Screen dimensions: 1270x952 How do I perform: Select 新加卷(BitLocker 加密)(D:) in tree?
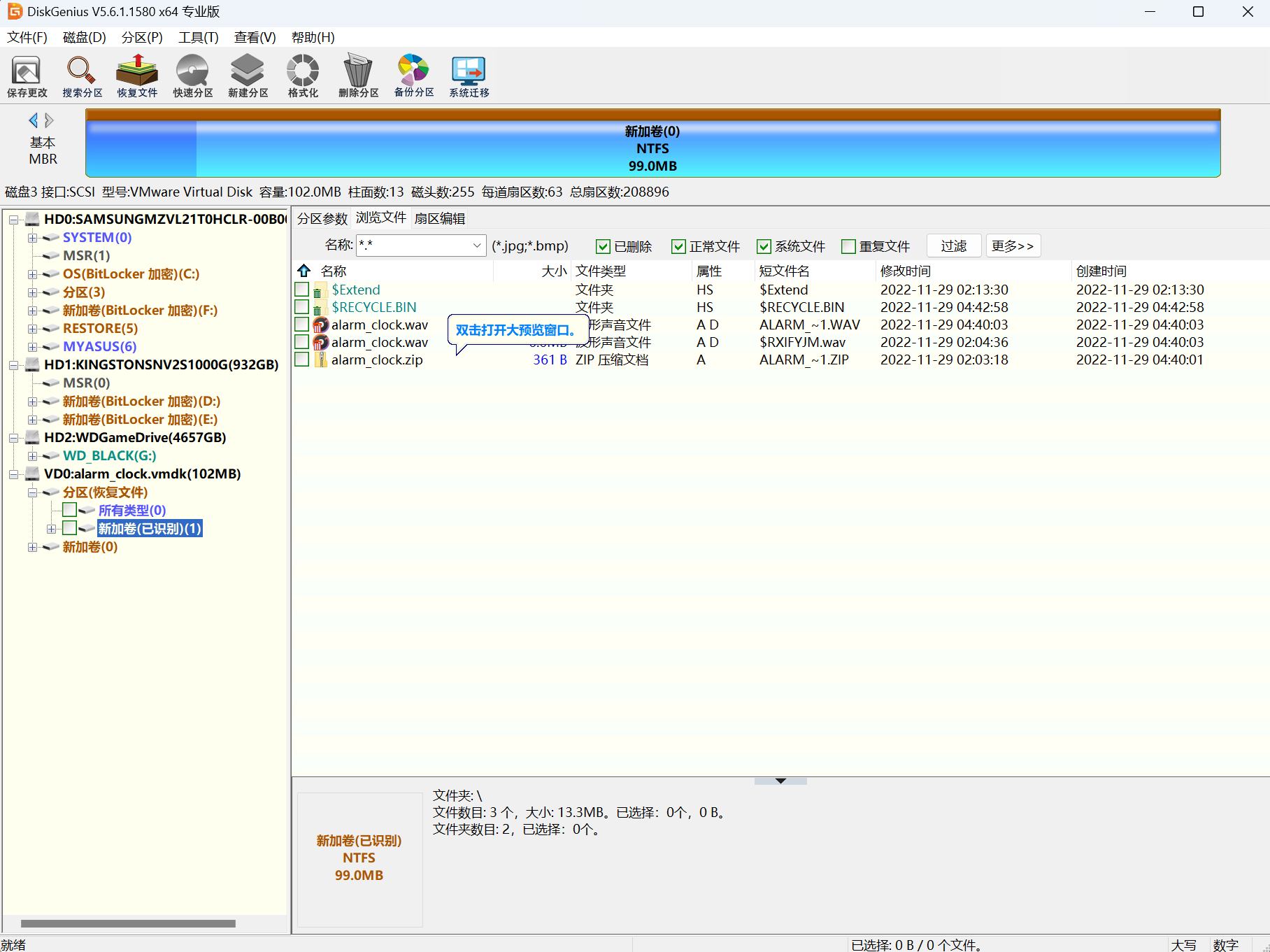[x=142, y=401]
